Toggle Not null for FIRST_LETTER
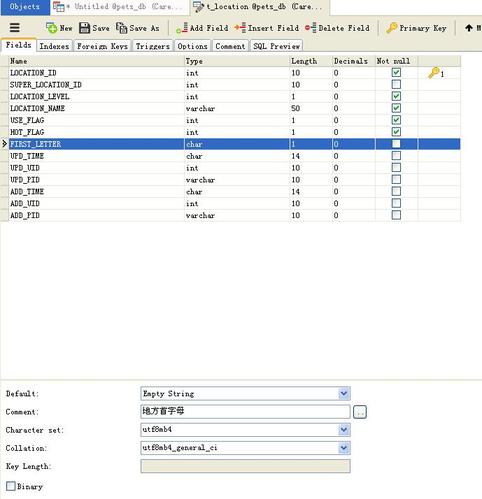Viewport: 482px width, 499px height. (396, 144)
